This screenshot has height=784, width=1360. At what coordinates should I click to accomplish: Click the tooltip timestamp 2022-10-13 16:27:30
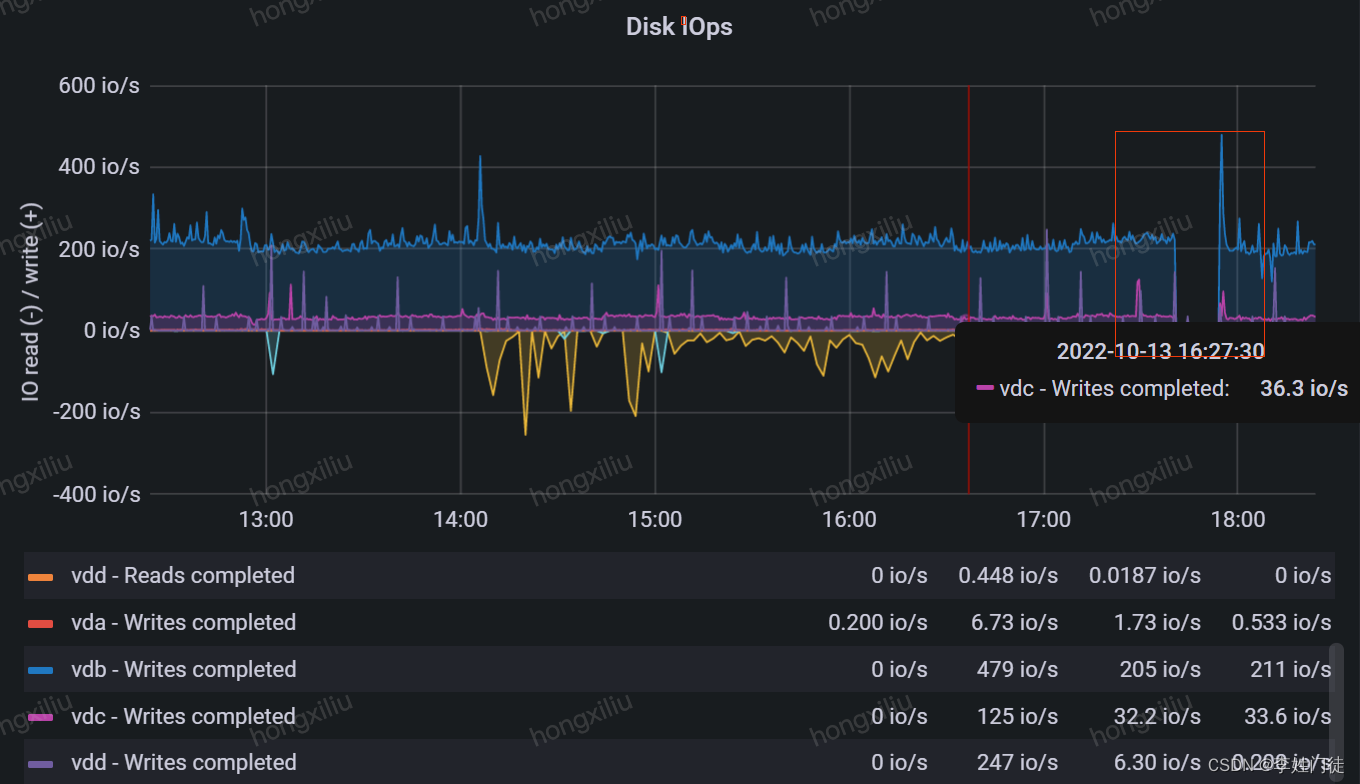pyautogui.click(x=1160, y=351)
